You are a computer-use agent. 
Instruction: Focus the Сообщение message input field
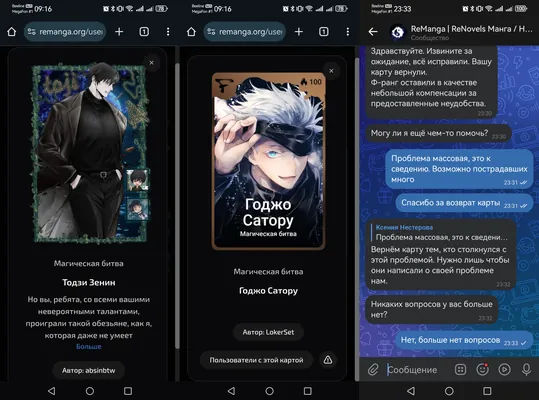click(417, 369)
